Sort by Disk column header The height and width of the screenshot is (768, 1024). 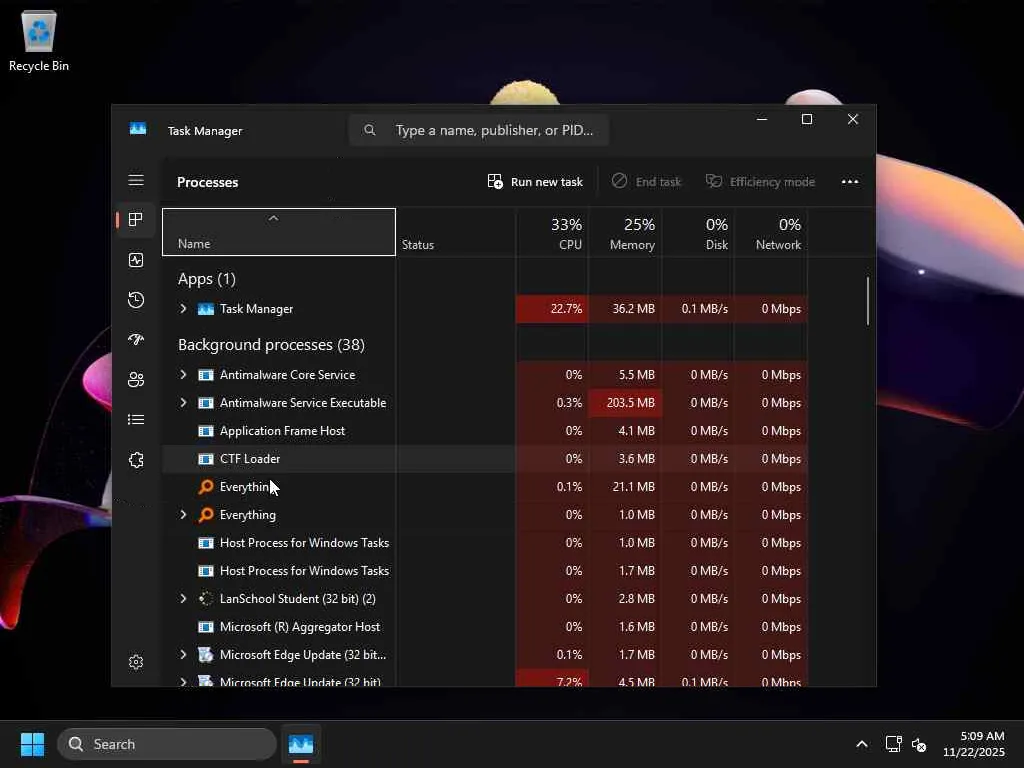[699, 232]
